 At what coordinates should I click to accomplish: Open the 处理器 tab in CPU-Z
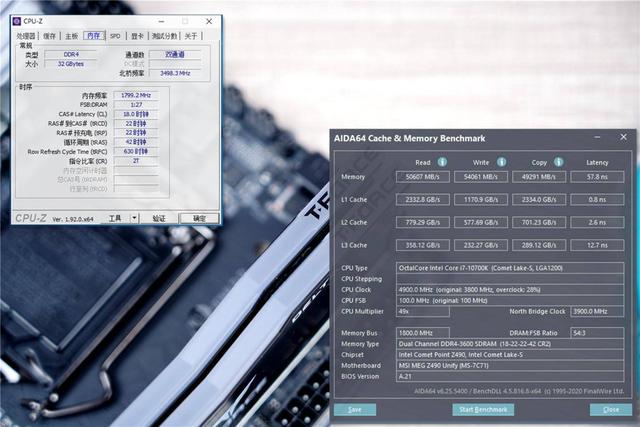tap(26, 36)
